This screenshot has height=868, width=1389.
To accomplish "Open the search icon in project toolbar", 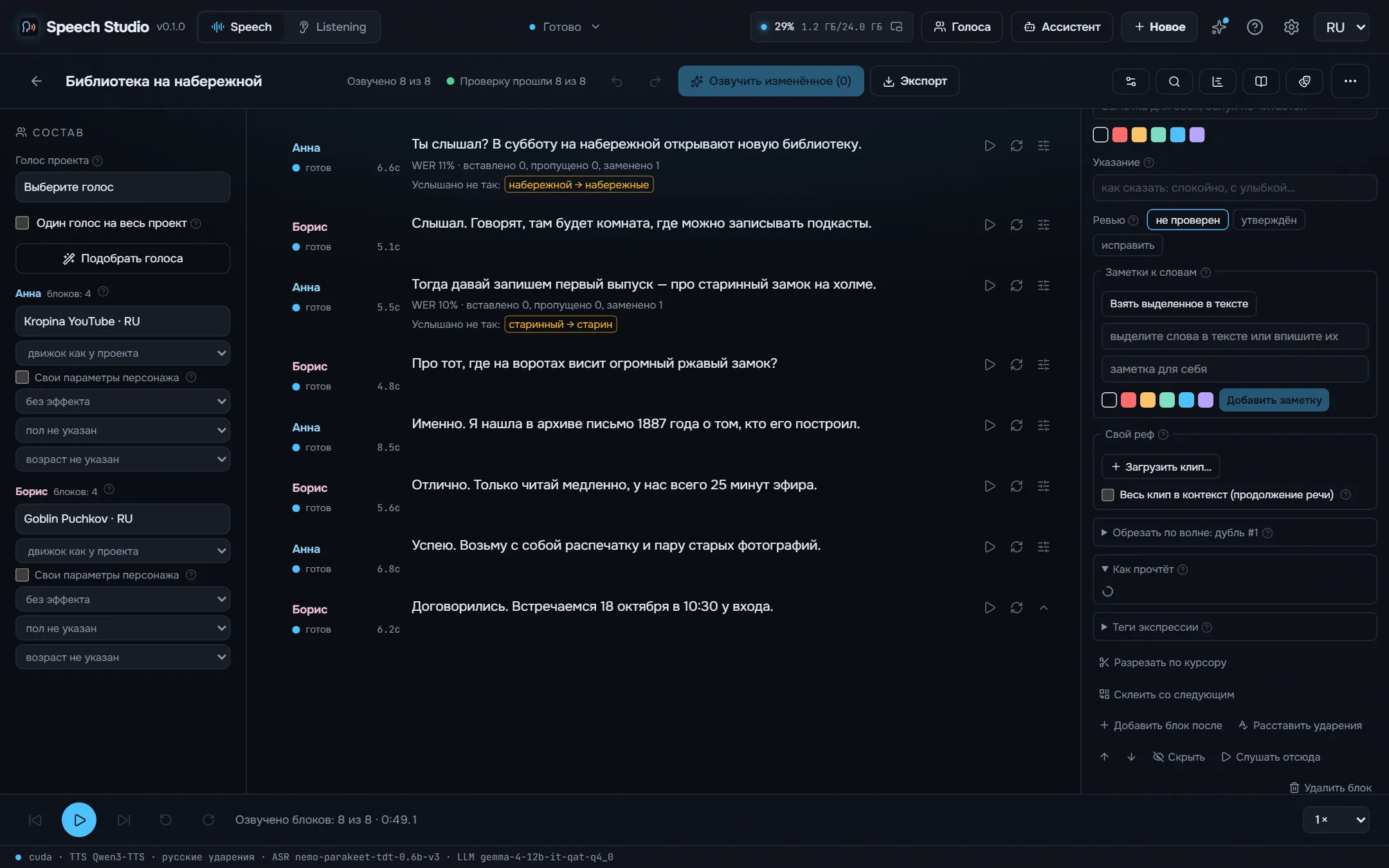I will [x=1174, y=82].
